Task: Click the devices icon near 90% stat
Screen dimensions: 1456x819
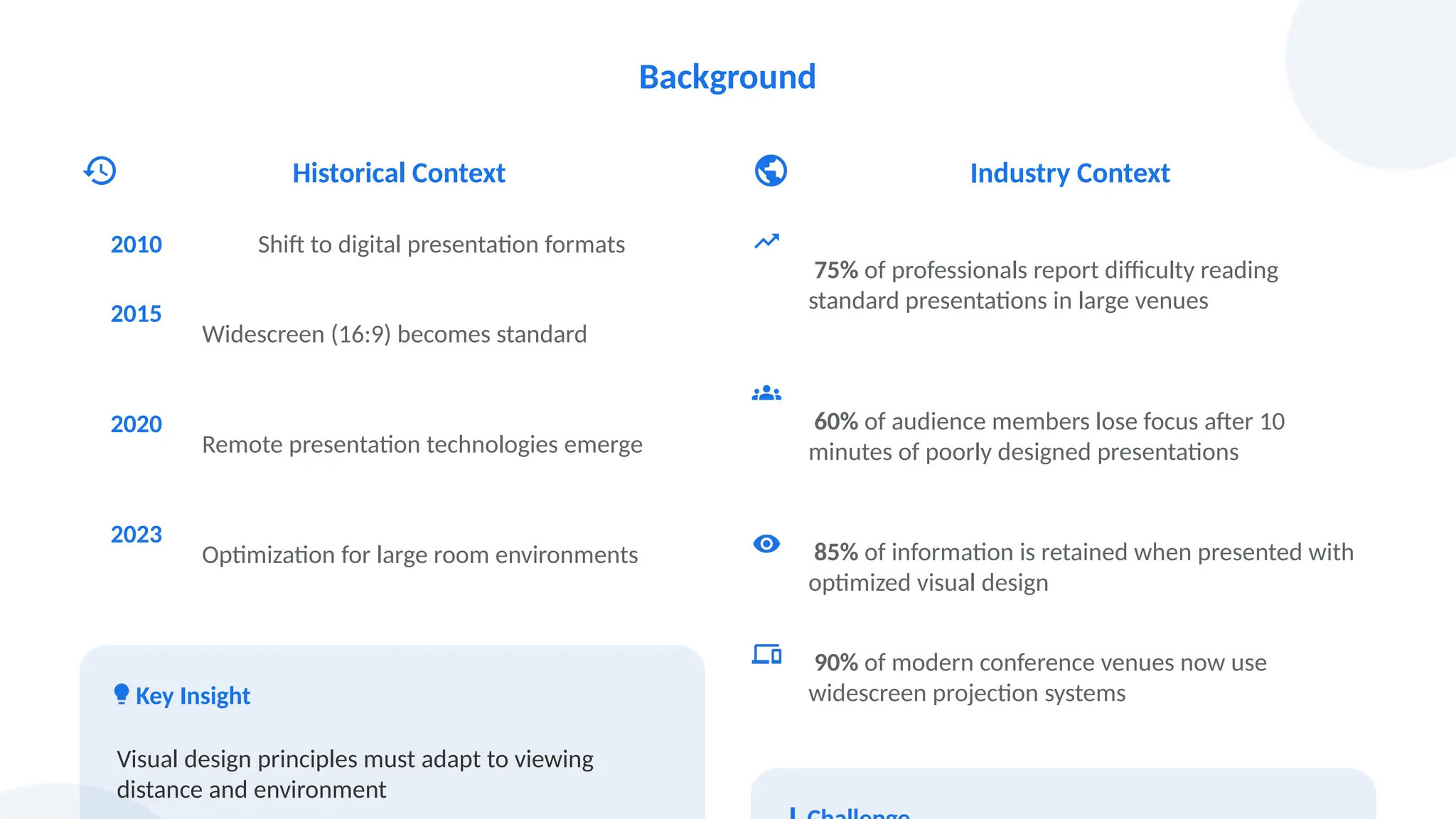Action: click(x=766, y=654)
